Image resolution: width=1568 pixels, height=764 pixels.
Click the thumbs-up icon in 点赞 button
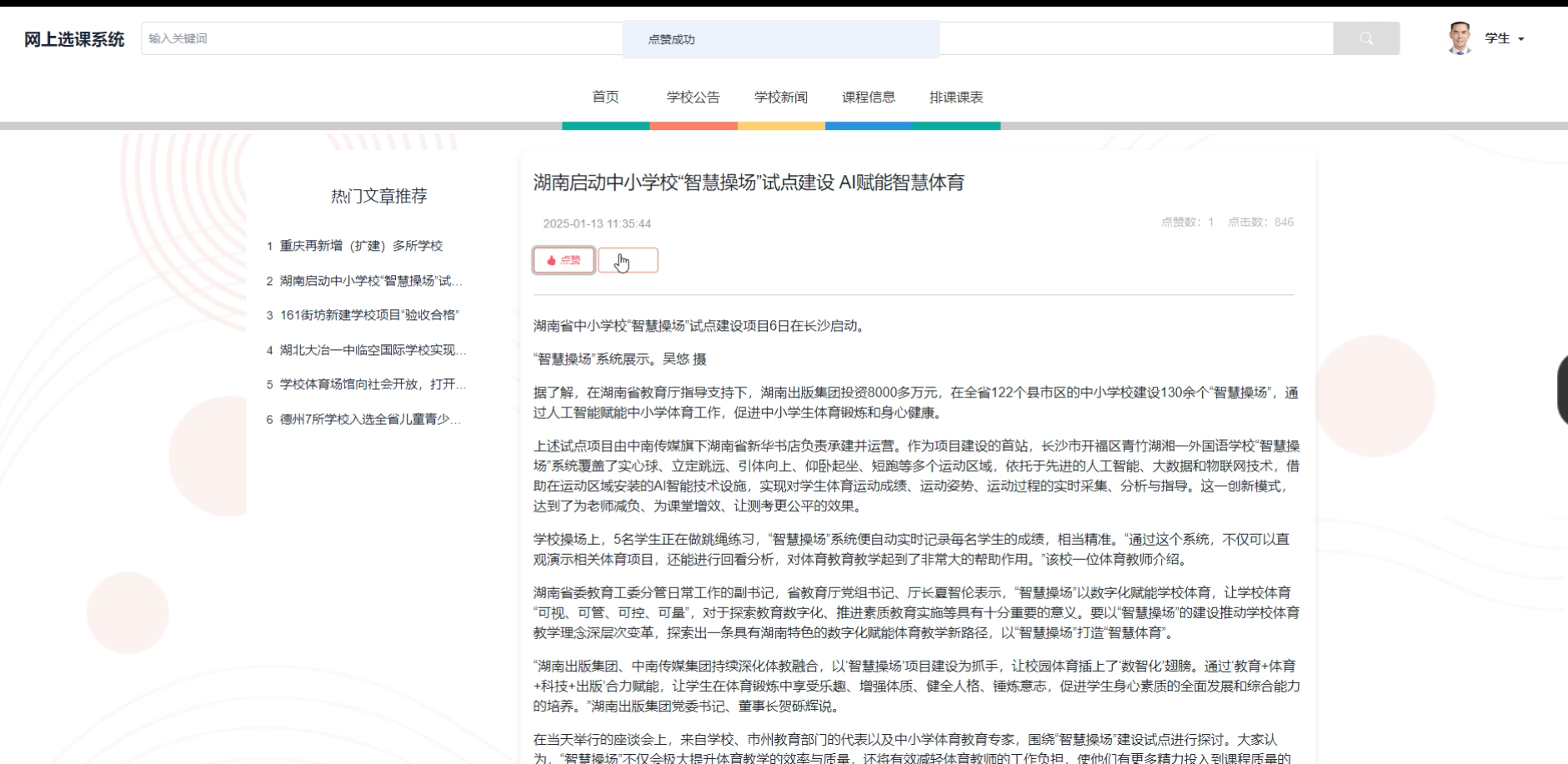(551, 260)
